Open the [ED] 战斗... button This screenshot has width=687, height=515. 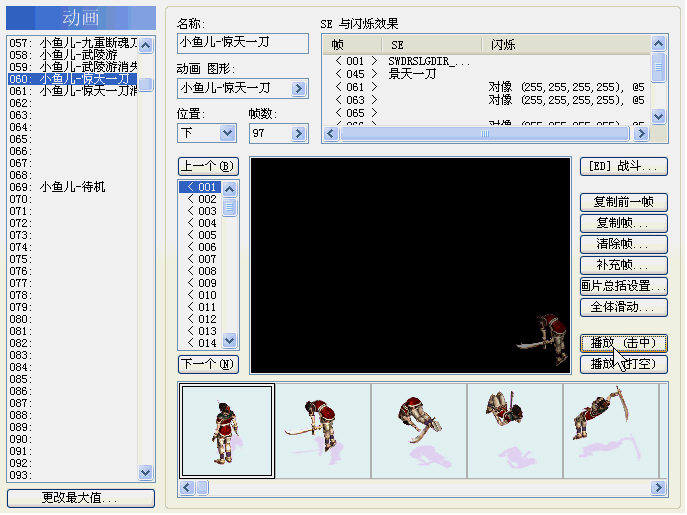(624, 167)
